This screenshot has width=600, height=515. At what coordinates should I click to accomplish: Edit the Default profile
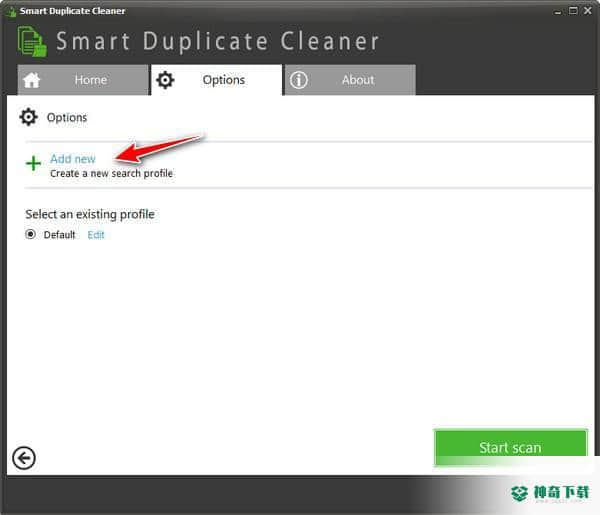(x=96, y=235)
